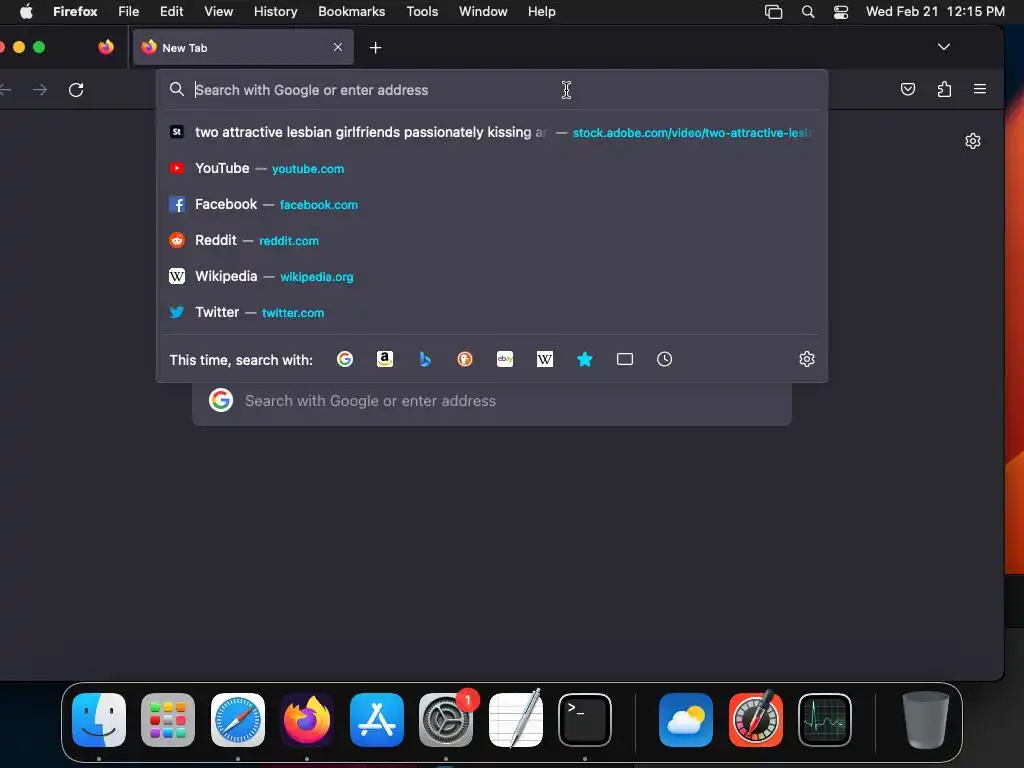Open Terminal from the Dock
Image resolution: width=1024 pixels, height=768 pixels.
[x=584, y=720]
